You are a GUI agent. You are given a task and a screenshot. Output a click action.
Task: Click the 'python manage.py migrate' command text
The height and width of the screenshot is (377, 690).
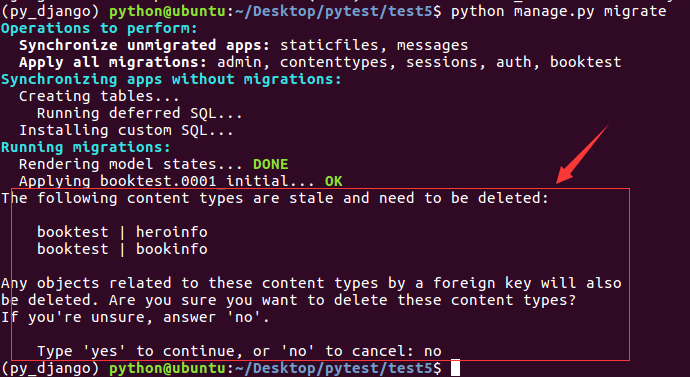(558, 11)
